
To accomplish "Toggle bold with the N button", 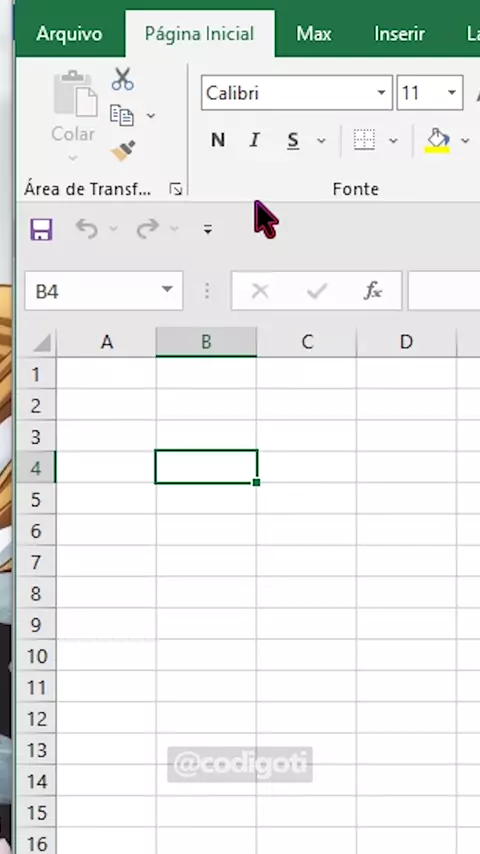I will coord(218,141).
